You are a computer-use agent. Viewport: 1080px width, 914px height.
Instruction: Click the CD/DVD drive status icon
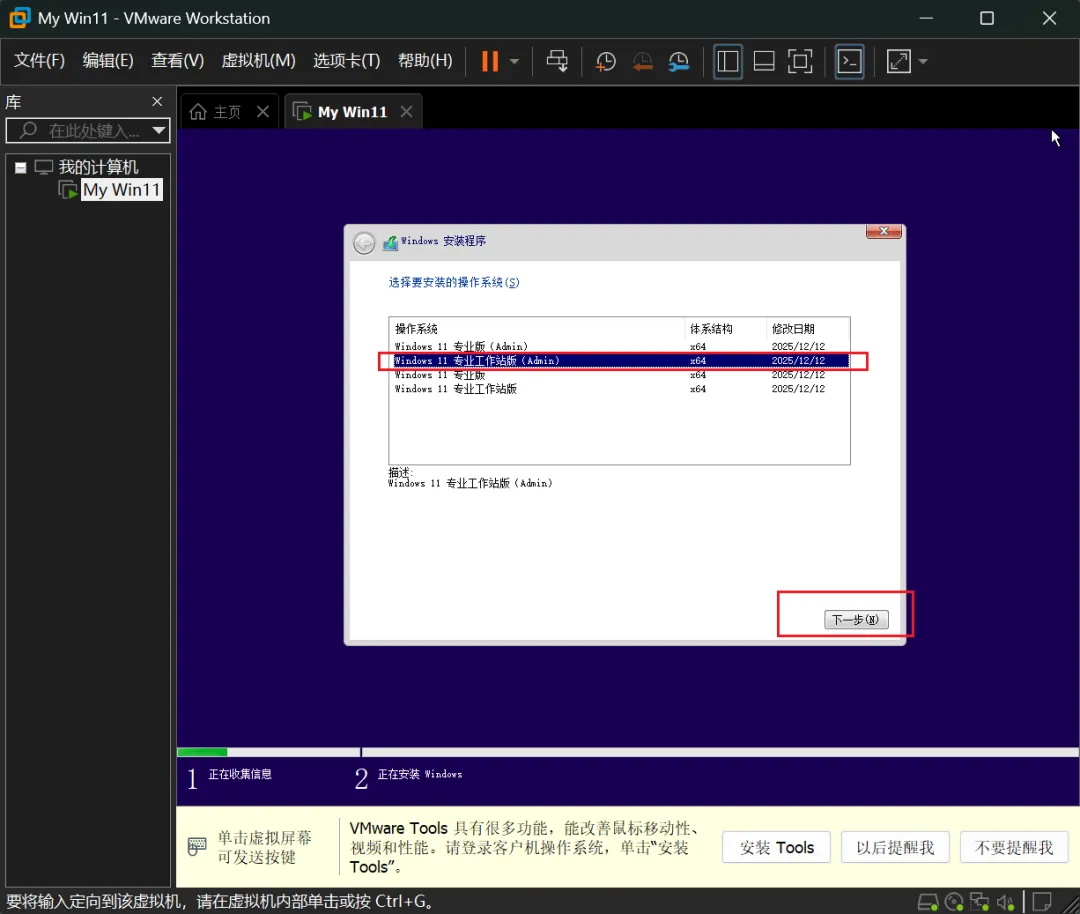[954, 902]
